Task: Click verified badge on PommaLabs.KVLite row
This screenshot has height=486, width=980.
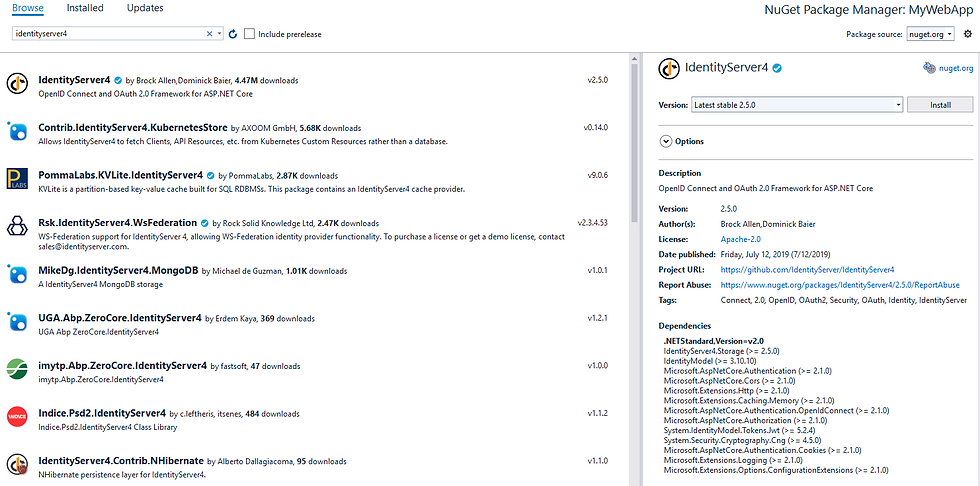Action: pos(211,176)
